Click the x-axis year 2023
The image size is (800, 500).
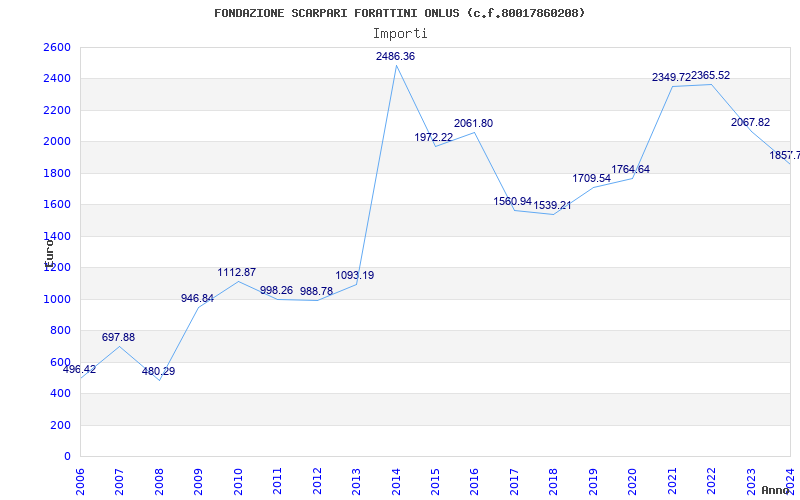click(x=751, y=483)
